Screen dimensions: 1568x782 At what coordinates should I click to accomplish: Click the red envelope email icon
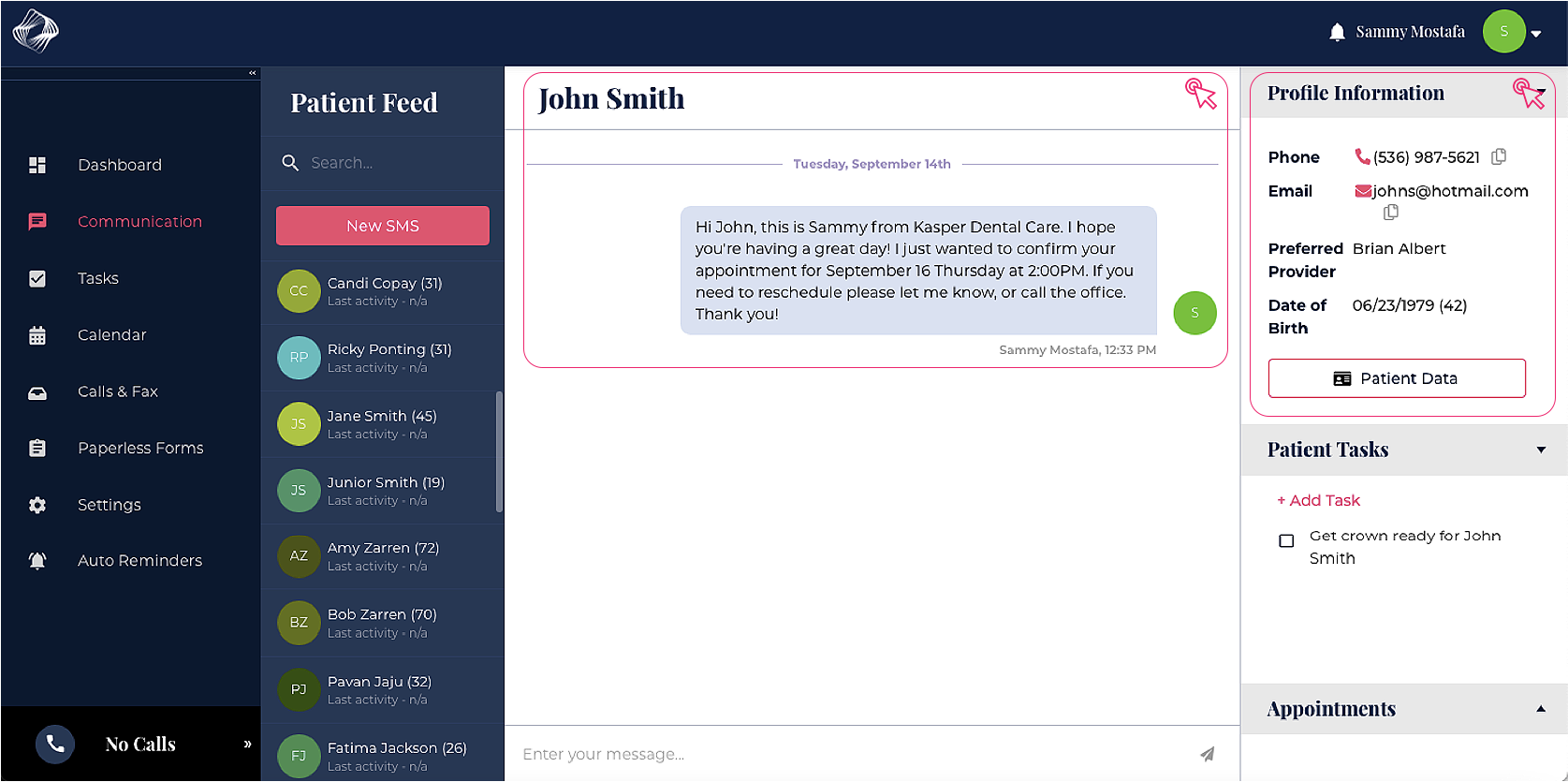tap(1363, 191)
